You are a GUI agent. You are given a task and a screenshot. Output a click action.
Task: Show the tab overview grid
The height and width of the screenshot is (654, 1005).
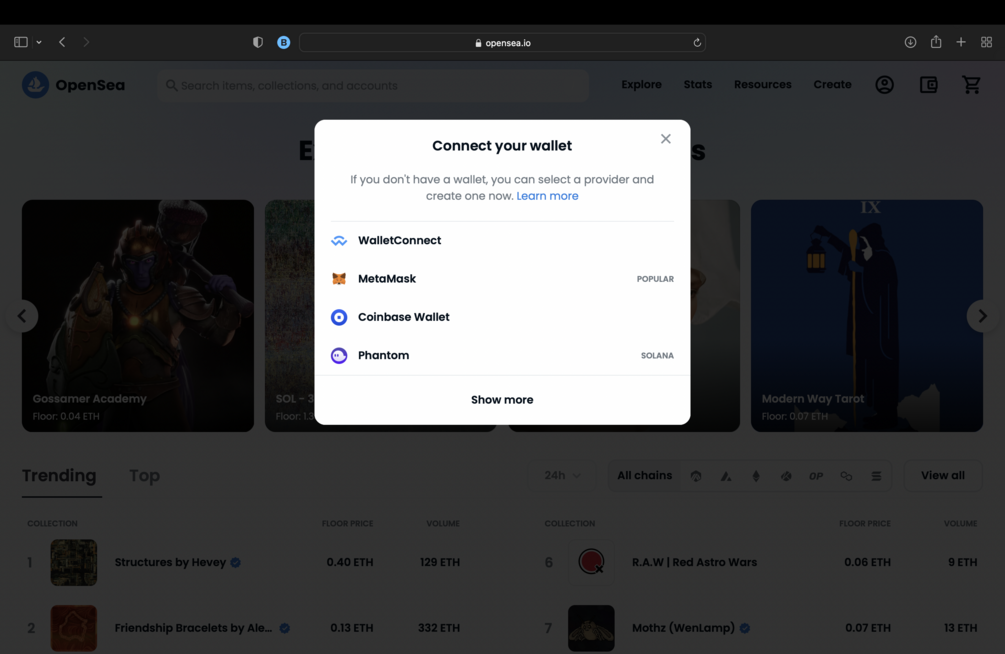pyautogui.click(x=986, y=42)
